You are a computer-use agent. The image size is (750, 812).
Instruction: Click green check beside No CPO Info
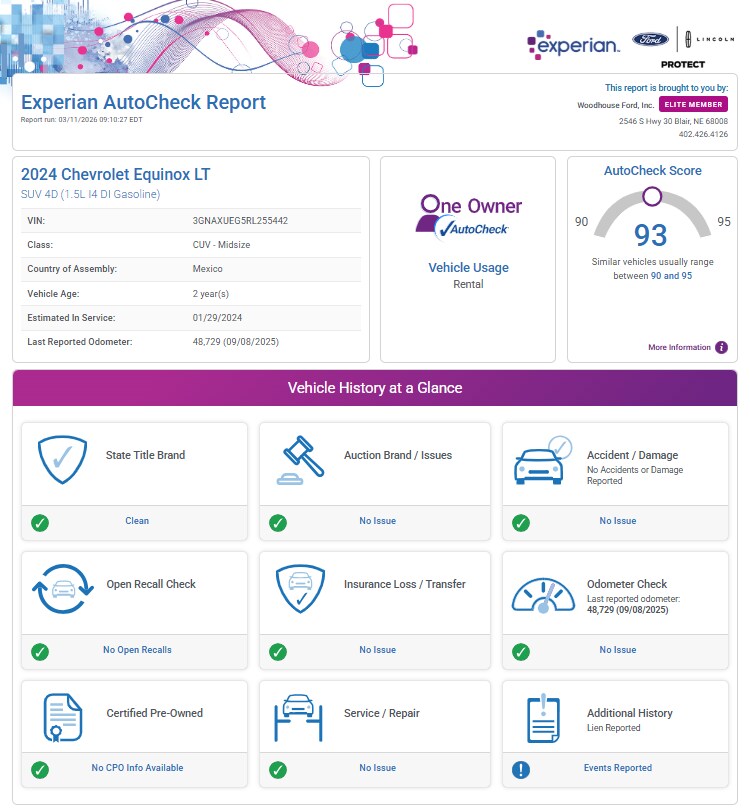40,770
